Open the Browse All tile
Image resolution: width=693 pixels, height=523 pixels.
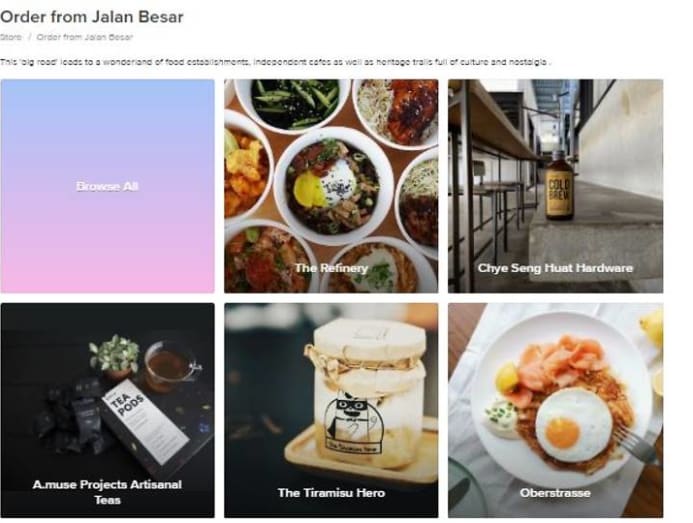107,186
